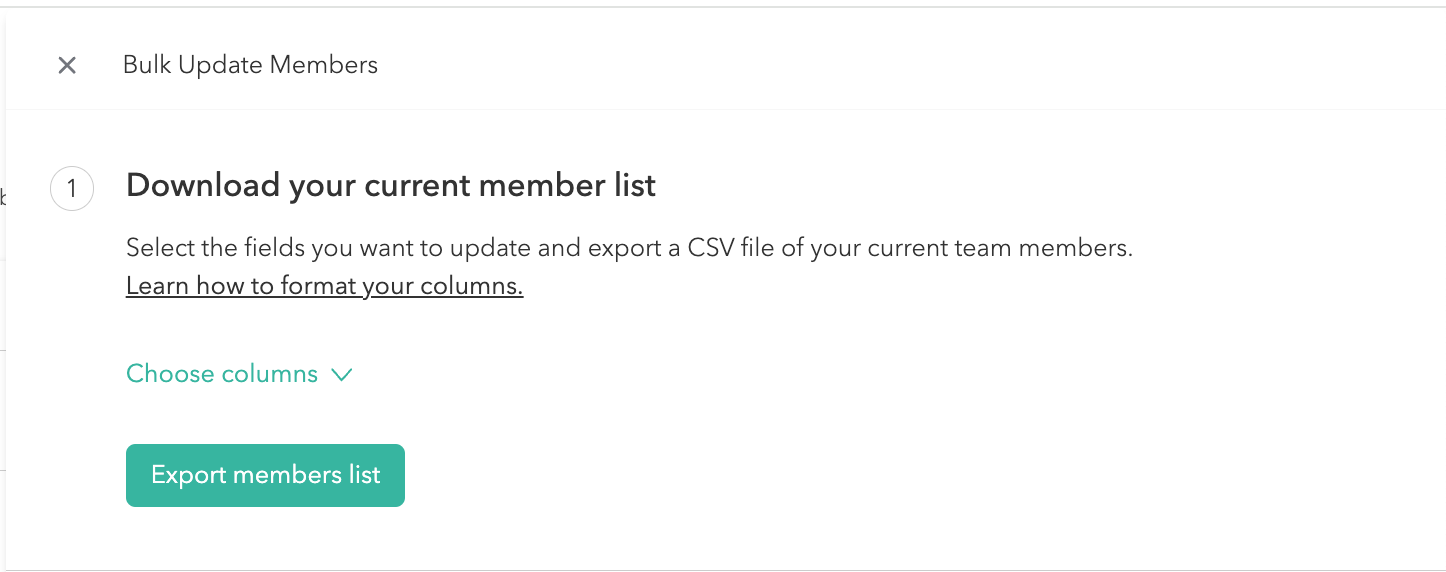
Task: Click Download your current member list heading
Action: (x=390, y=185)
